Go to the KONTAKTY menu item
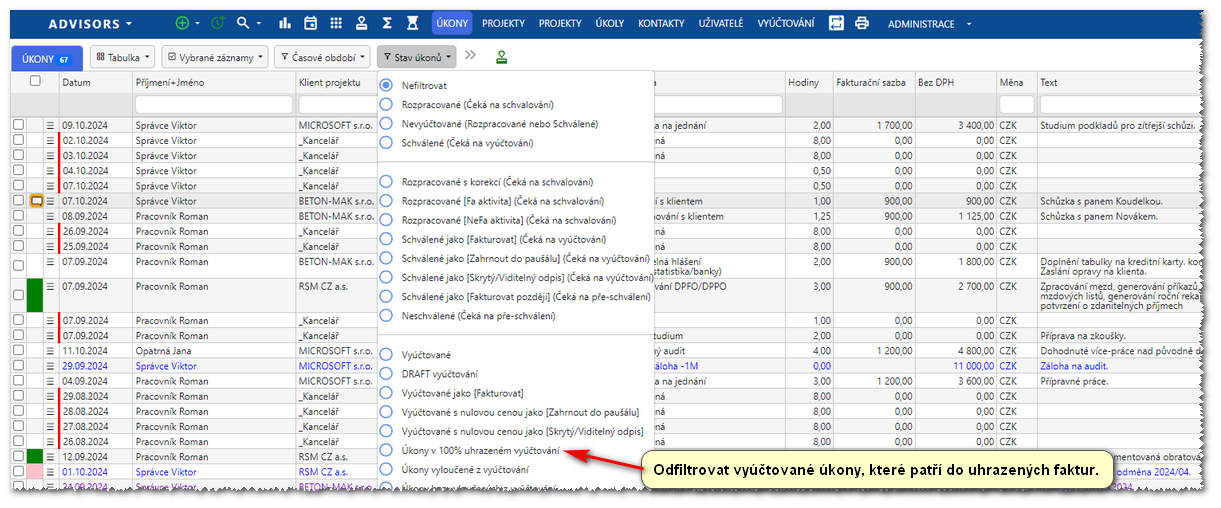The image size is (1221, 508). pos(661,23)
